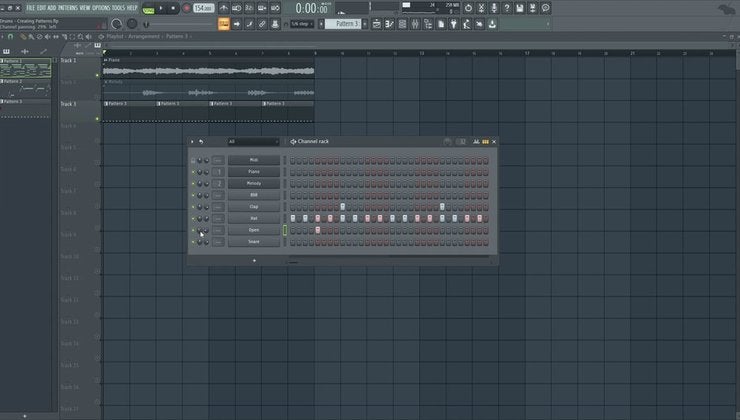Open the plugin picker plug icon
This screenshot has width=740, height=420.
pyautogui.click(x=454, y=24)
